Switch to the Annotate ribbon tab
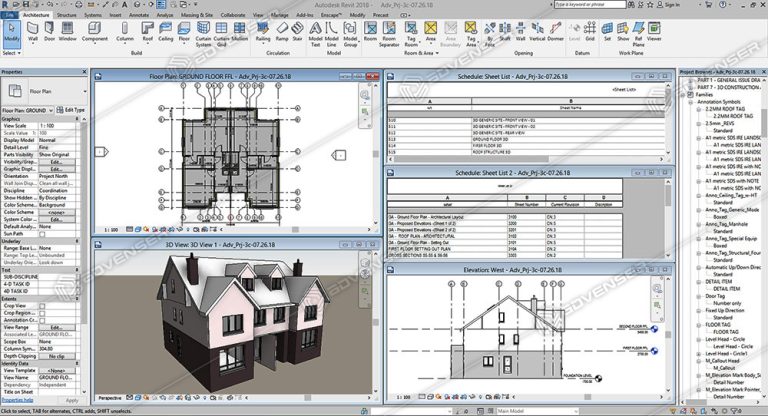This screenshot has height=416, width=768. point(139,15)
